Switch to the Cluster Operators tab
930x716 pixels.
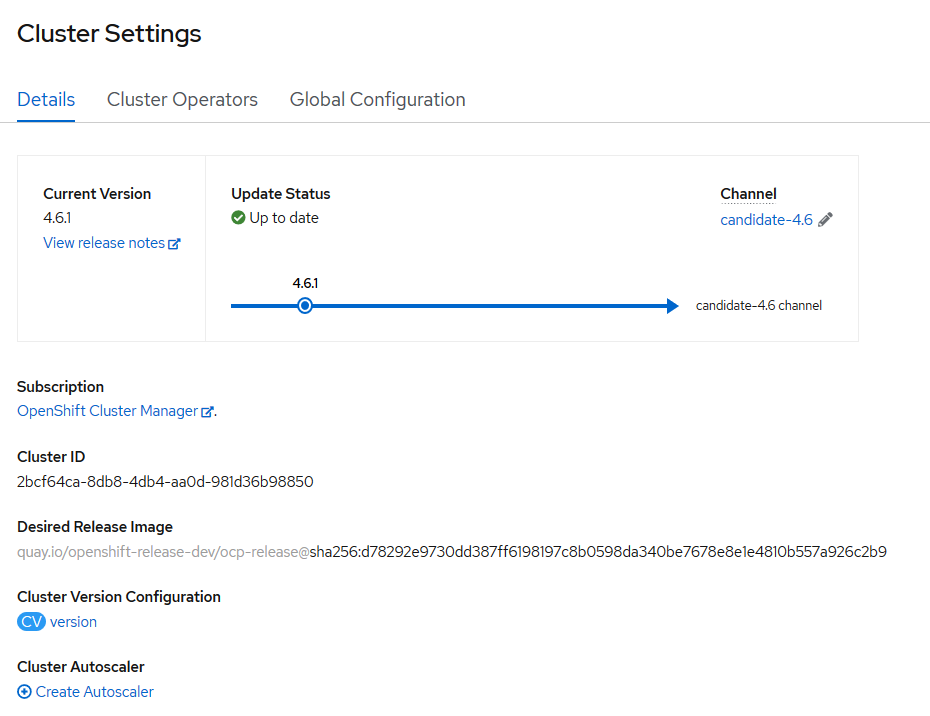pyautogui.click(x=182, y=100)
